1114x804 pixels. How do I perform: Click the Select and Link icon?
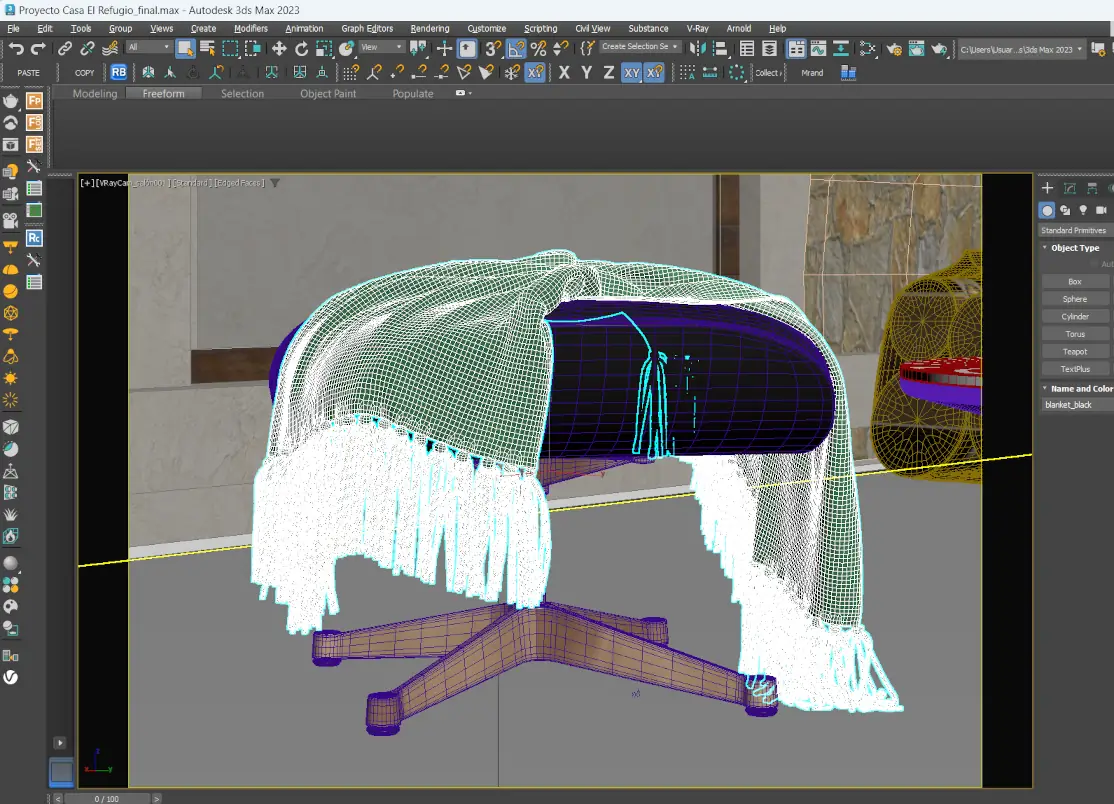[65, 48]
